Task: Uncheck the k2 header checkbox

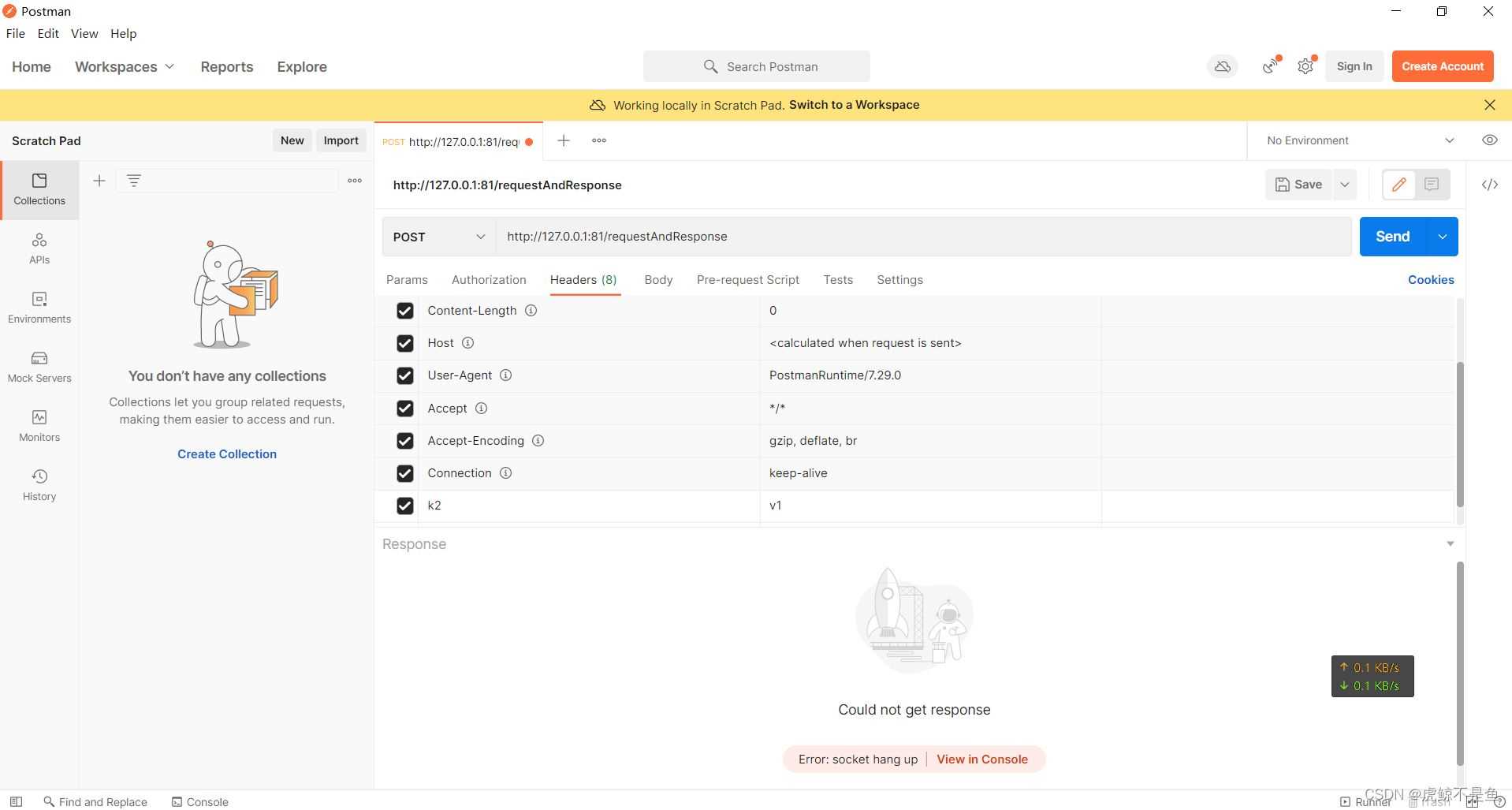Action: pyautogui.click(x=405, y=506)
